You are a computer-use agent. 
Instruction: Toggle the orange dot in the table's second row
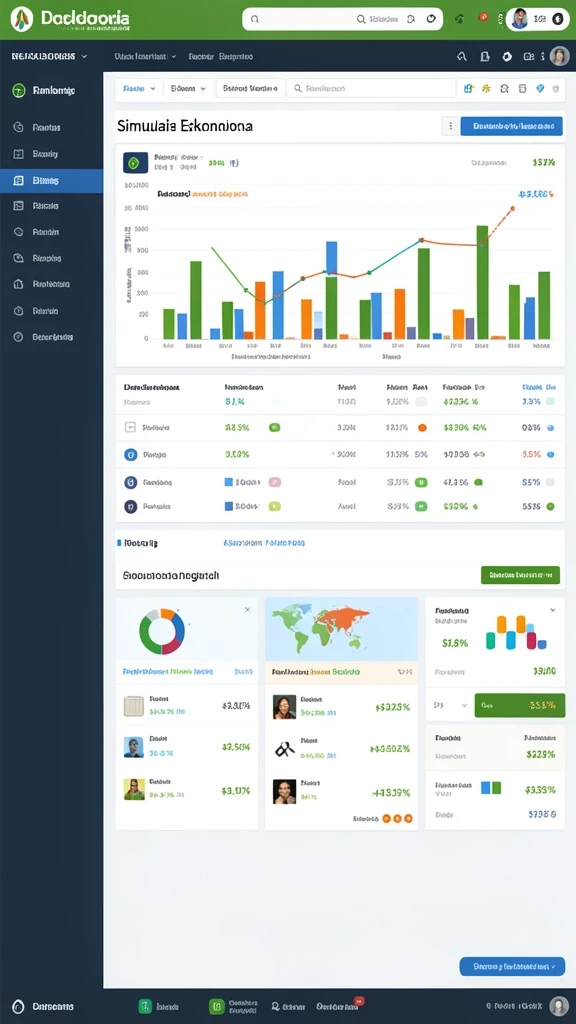coord(422,428)
